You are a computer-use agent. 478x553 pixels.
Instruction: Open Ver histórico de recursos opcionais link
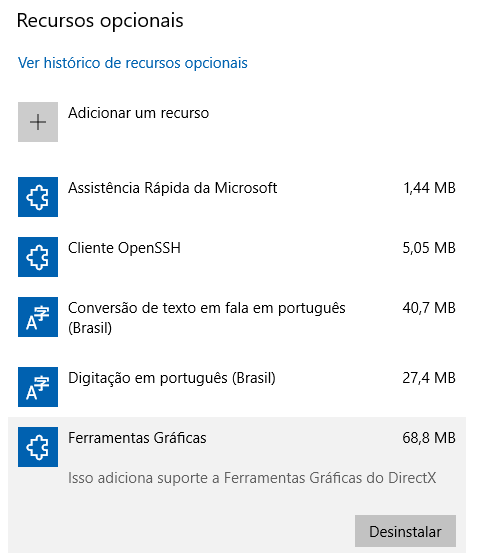[x=133, y=63]
